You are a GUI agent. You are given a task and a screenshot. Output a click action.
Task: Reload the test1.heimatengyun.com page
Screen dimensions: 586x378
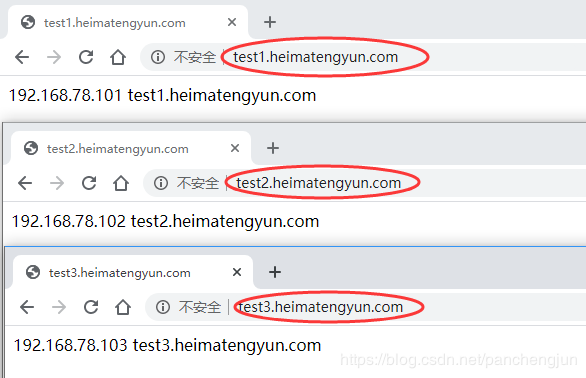(x=86, y=57)
